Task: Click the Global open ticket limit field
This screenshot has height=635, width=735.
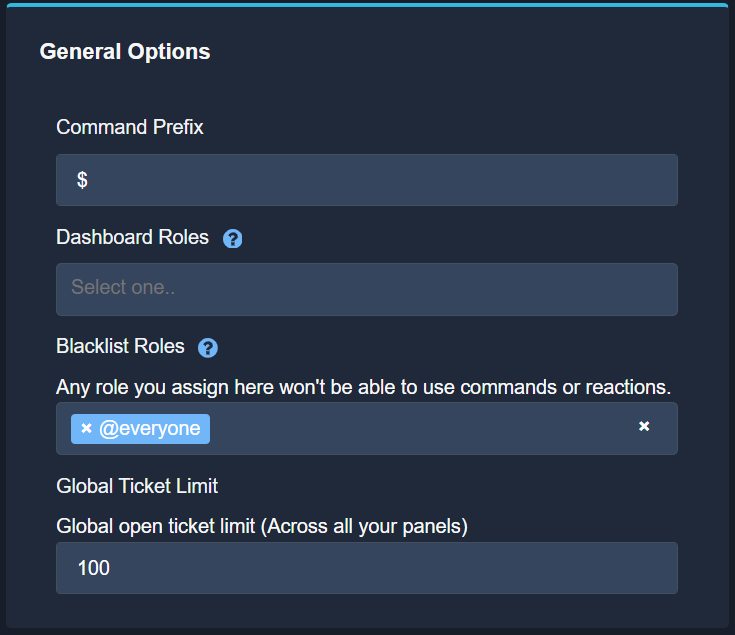Action: 366,568
